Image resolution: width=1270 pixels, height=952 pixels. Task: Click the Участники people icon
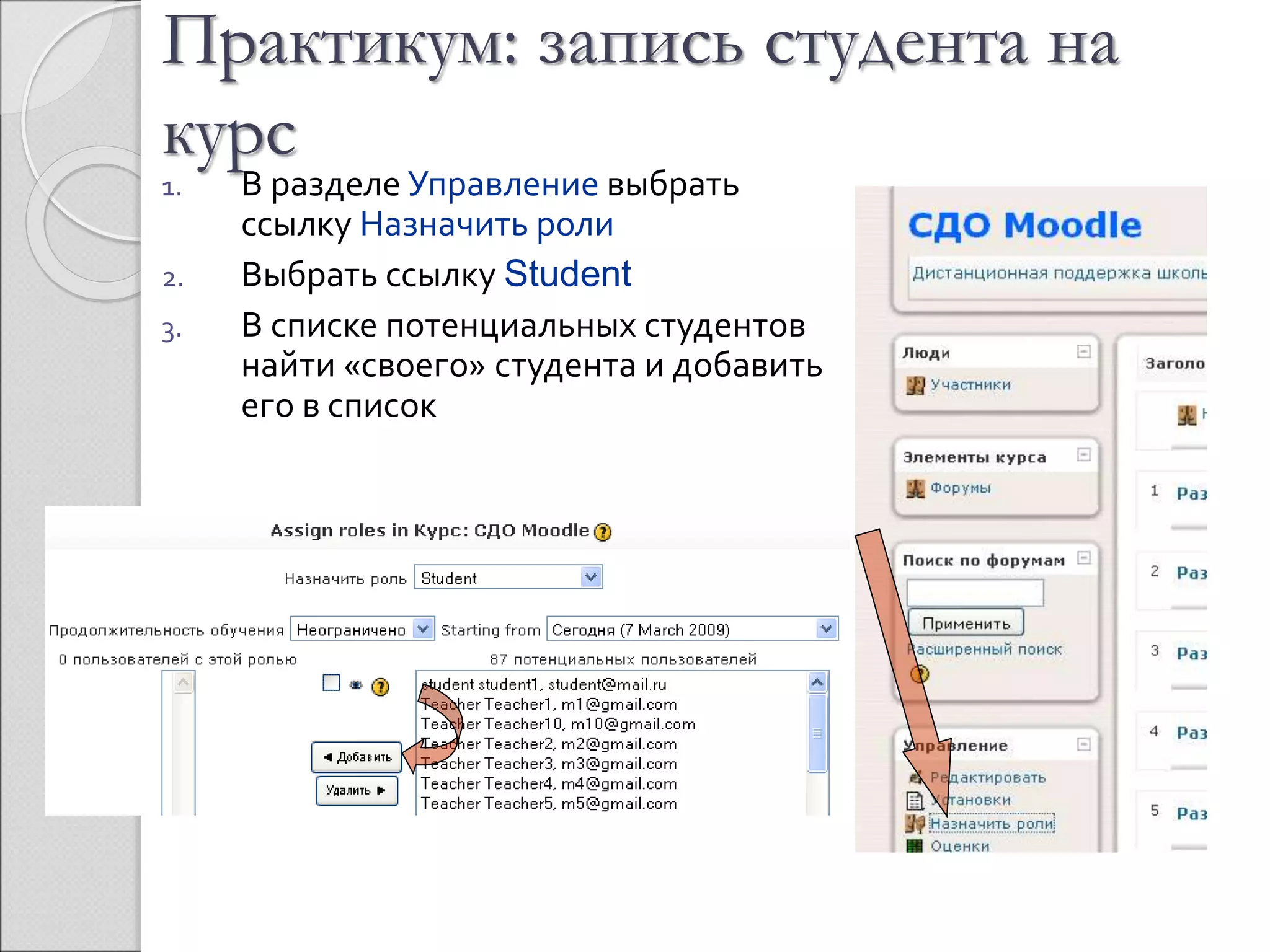pos(915,386)
